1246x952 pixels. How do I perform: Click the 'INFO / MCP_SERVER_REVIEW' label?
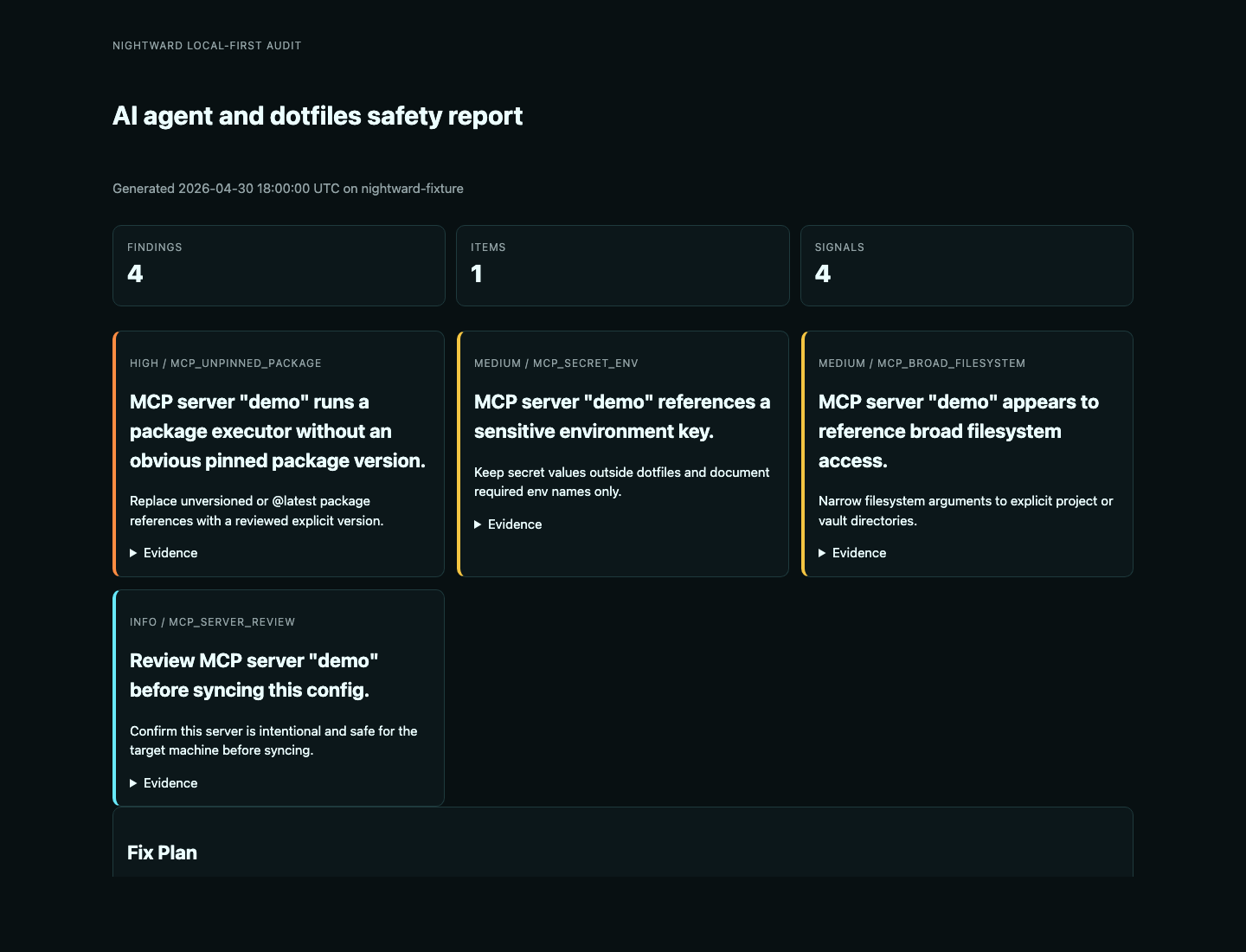(x=213, y=622)
